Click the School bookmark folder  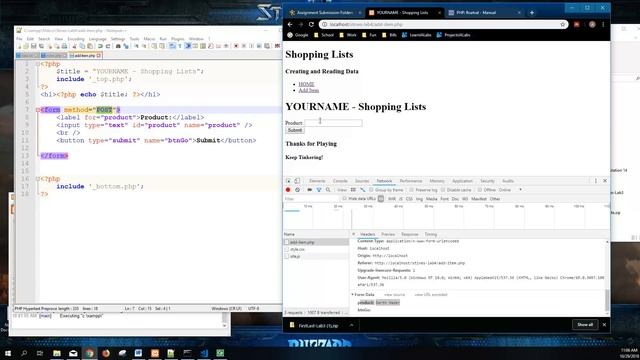[x=324, y=35]
